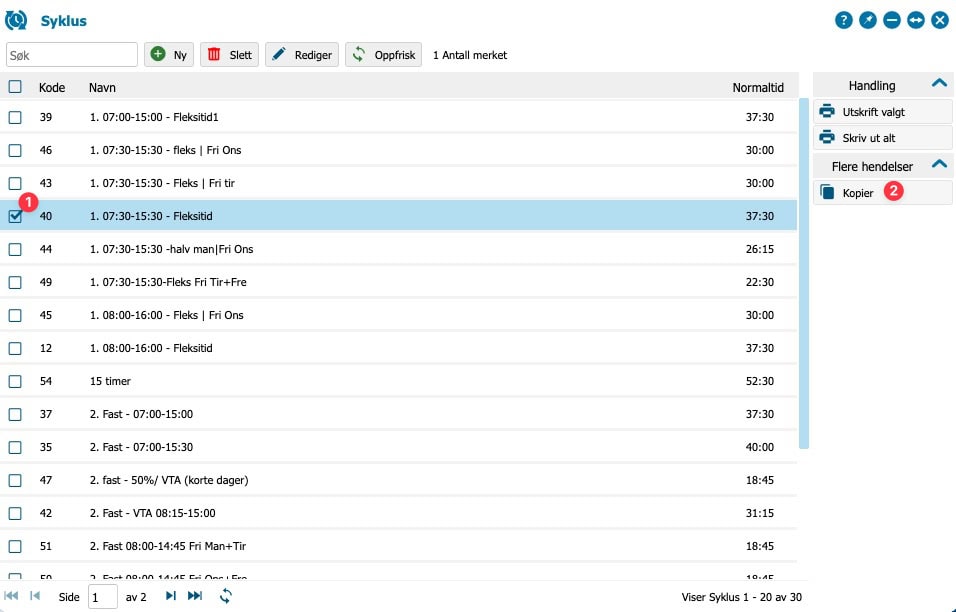Go to the first page

tap(11, 596)
